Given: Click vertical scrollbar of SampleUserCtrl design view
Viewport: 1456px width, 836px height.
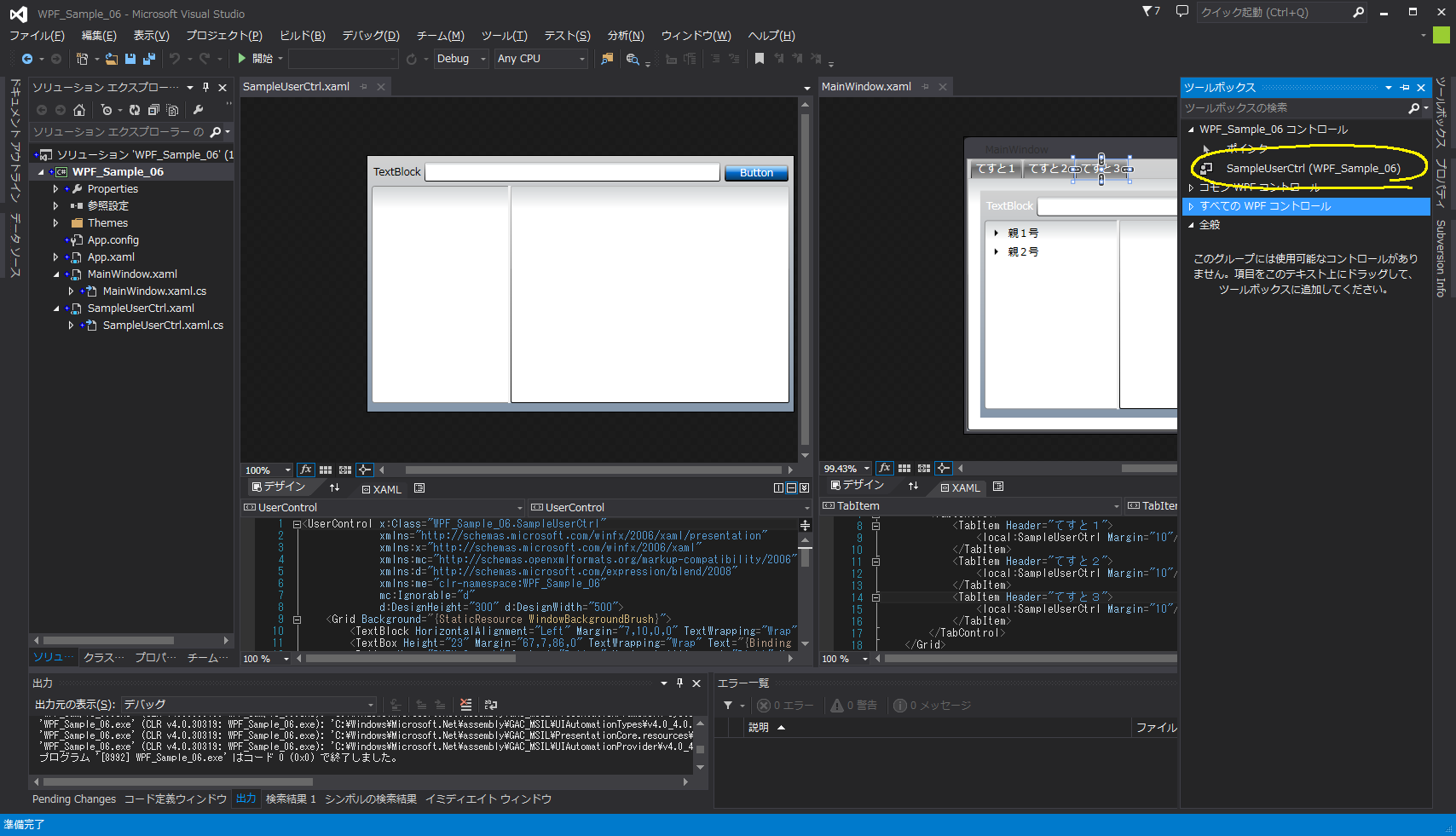Looking at the screenshot, I should (805, 280).
